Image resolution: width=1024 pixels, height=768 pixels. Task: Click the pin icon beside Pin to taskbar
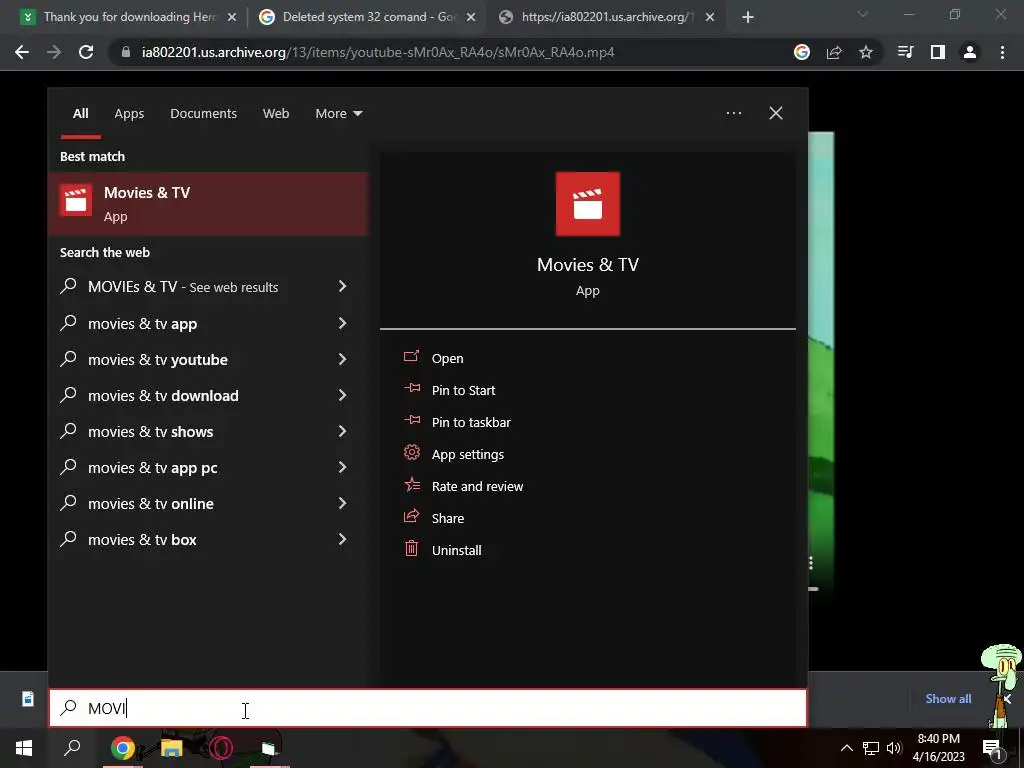pos(411,421)
